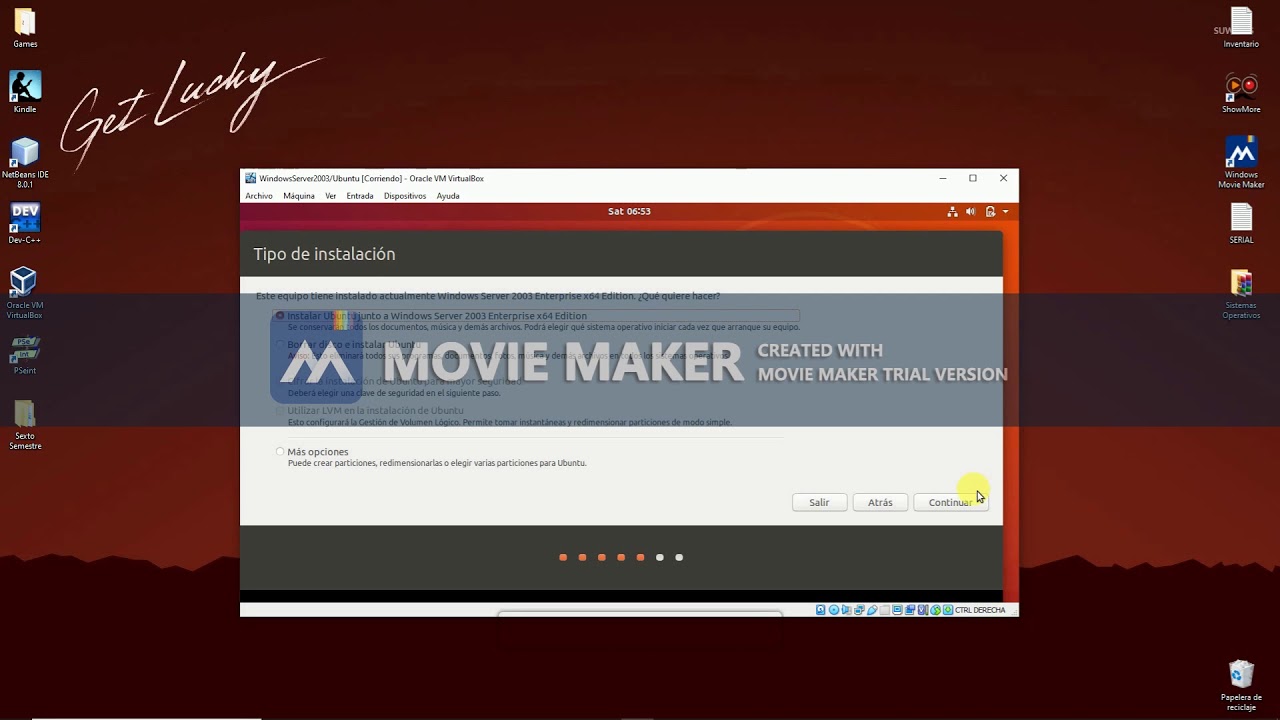The image size is (1280, 720).
Task: Click the shared folders icon in VirtualBox status bar
Action: [x=885, y=609]
